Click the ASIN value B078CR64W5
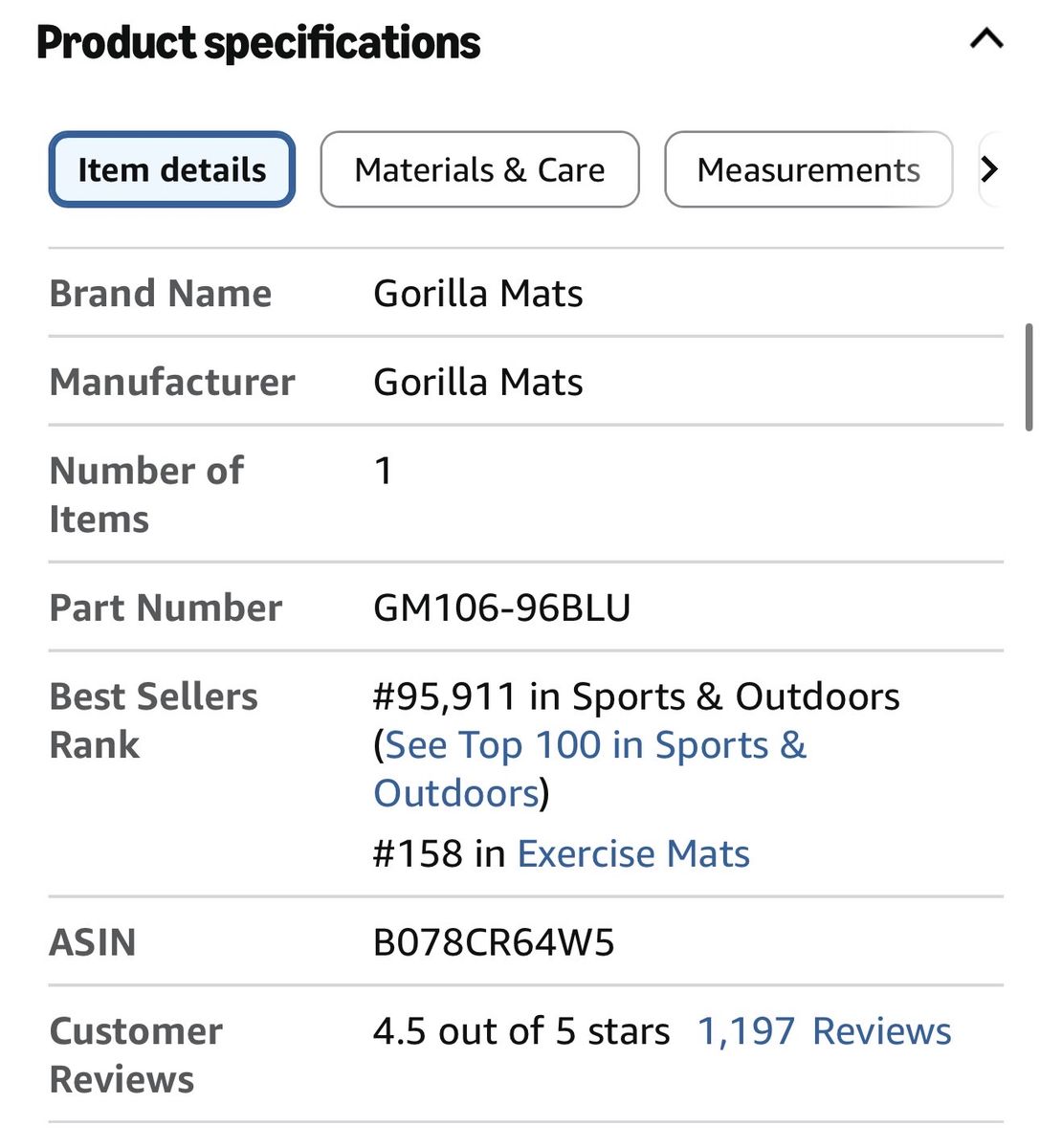 [x=494, y=942]
